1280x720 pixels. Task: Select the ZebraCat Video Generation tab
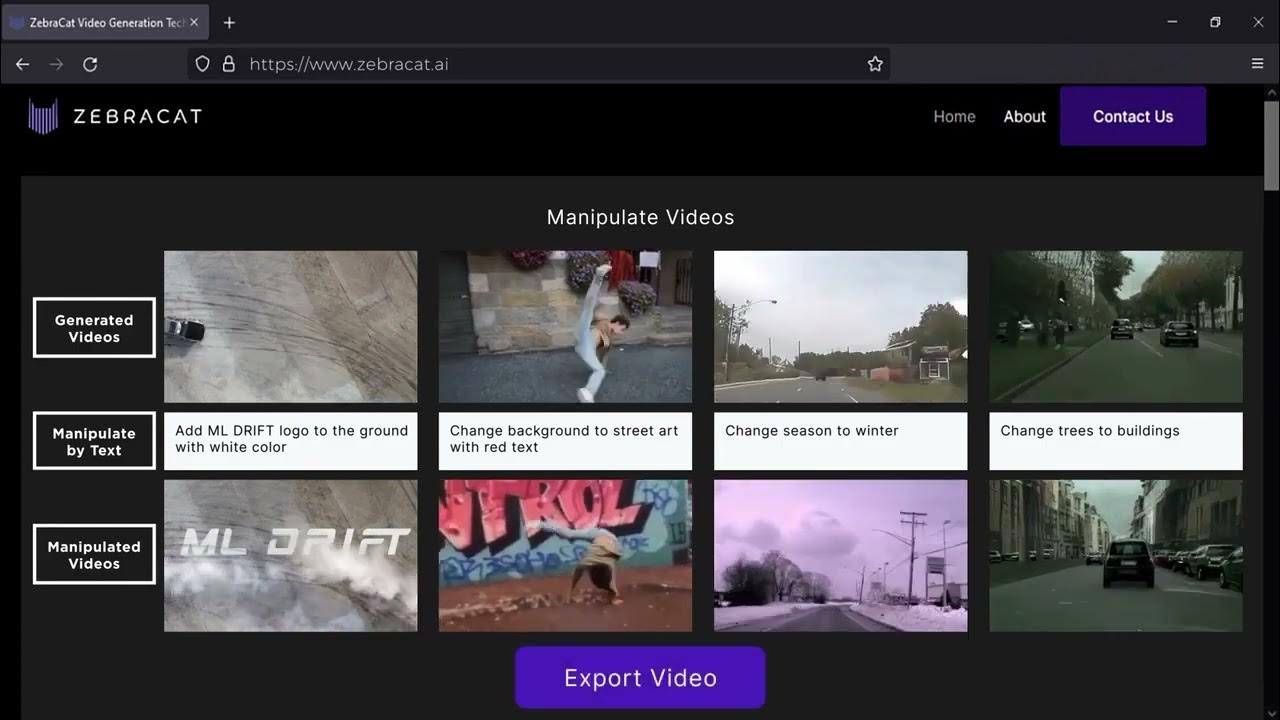105,22
